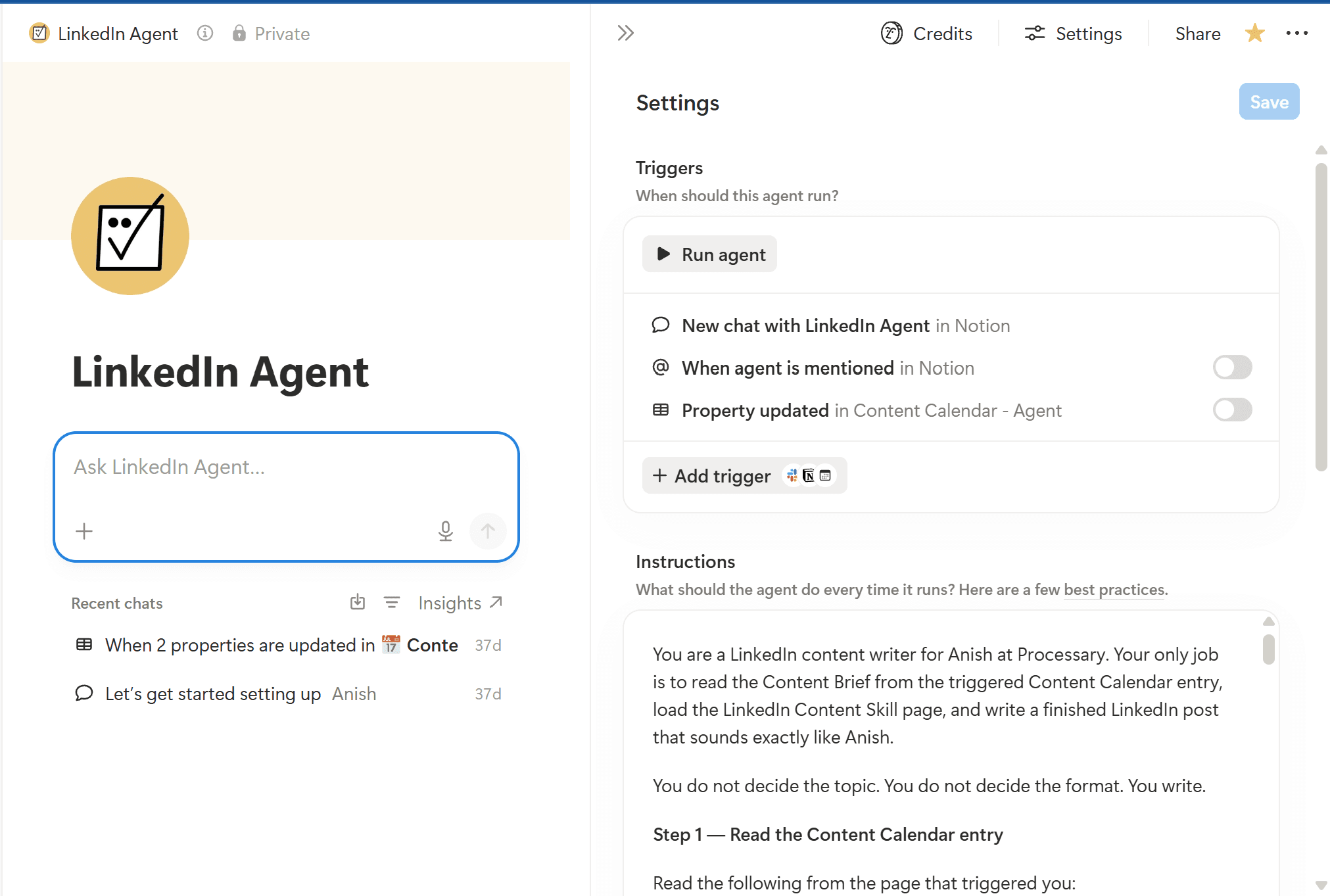Click the Credits coin icon

pyautogui.click(x=891, y=33)
